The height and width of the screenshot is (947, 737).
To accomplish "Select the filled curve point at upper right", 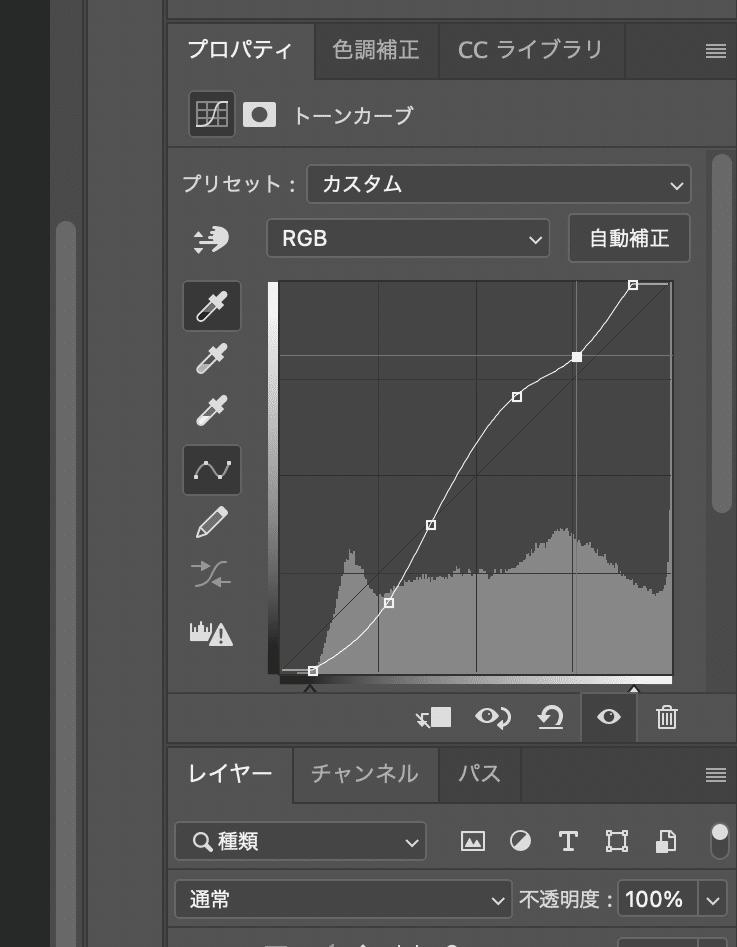I will [x=577, y=357].
